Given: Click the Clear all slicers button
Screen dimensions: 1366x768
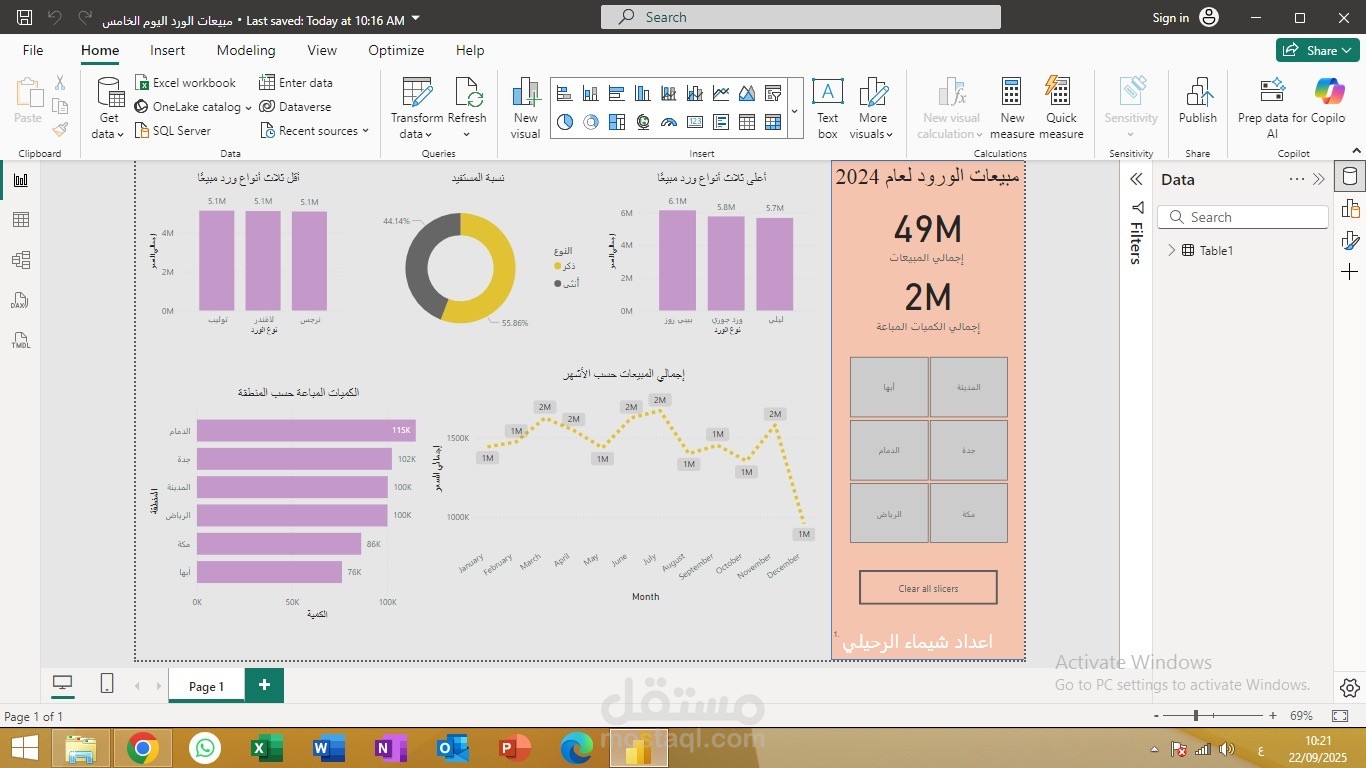Looking at the screenshot, I should [x=928, y=588].
